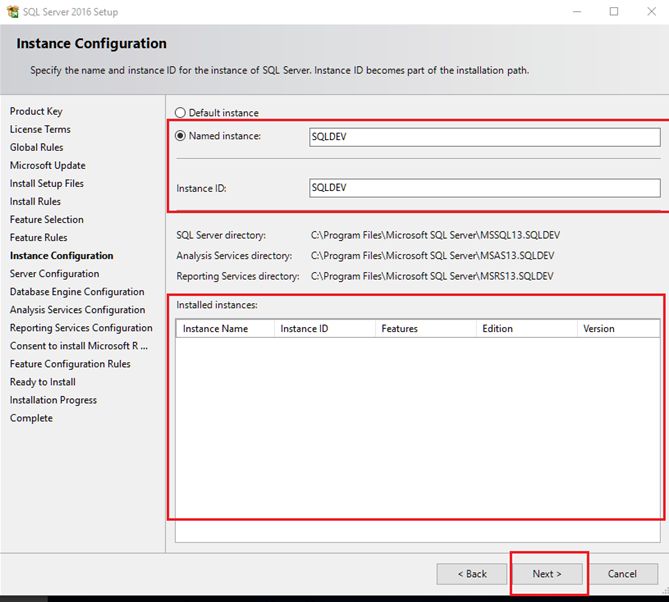Select the Default instance radio button
Viewport: 669px width, 602px height.
(x=180, y=113)
